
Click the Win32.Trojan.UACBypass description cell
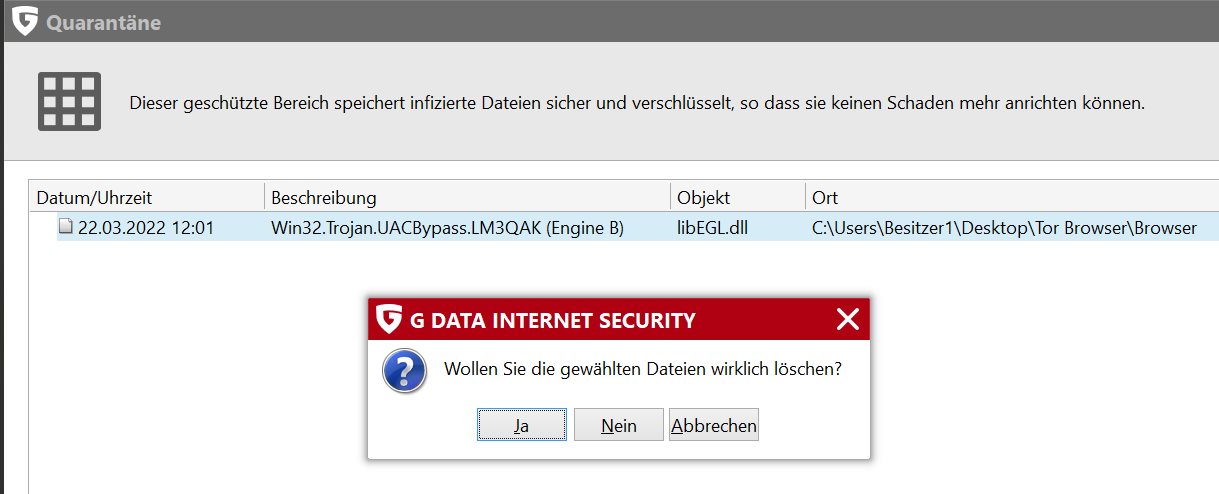(447, 228)
